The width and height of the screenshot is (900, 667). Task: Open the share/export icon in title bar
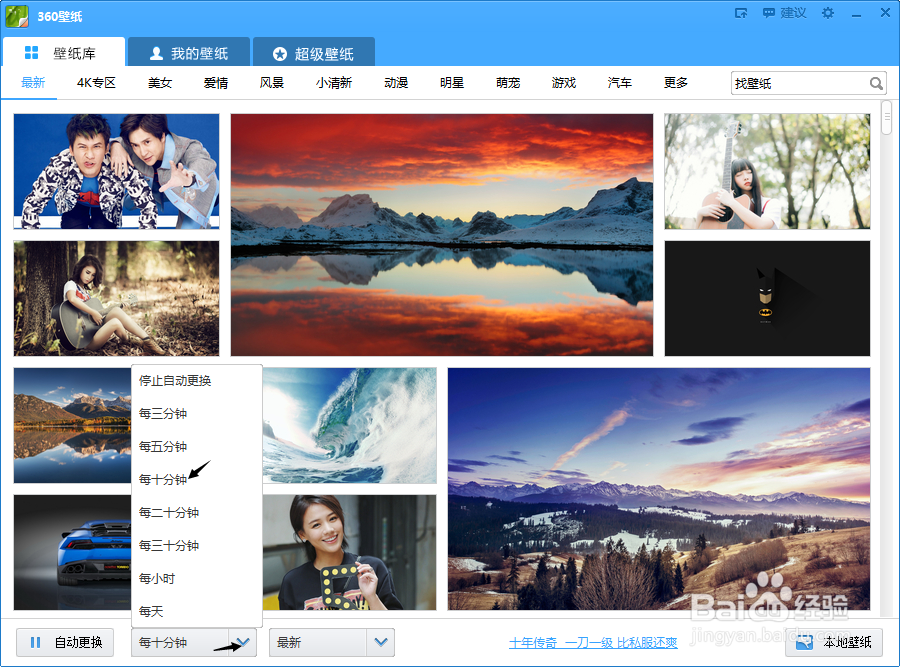(x=741, y=13)
